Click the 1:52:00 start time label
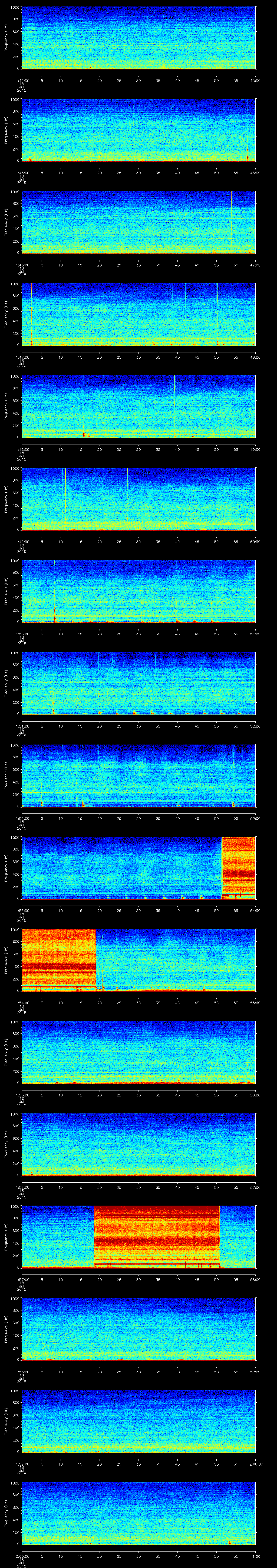 (22, 818)
